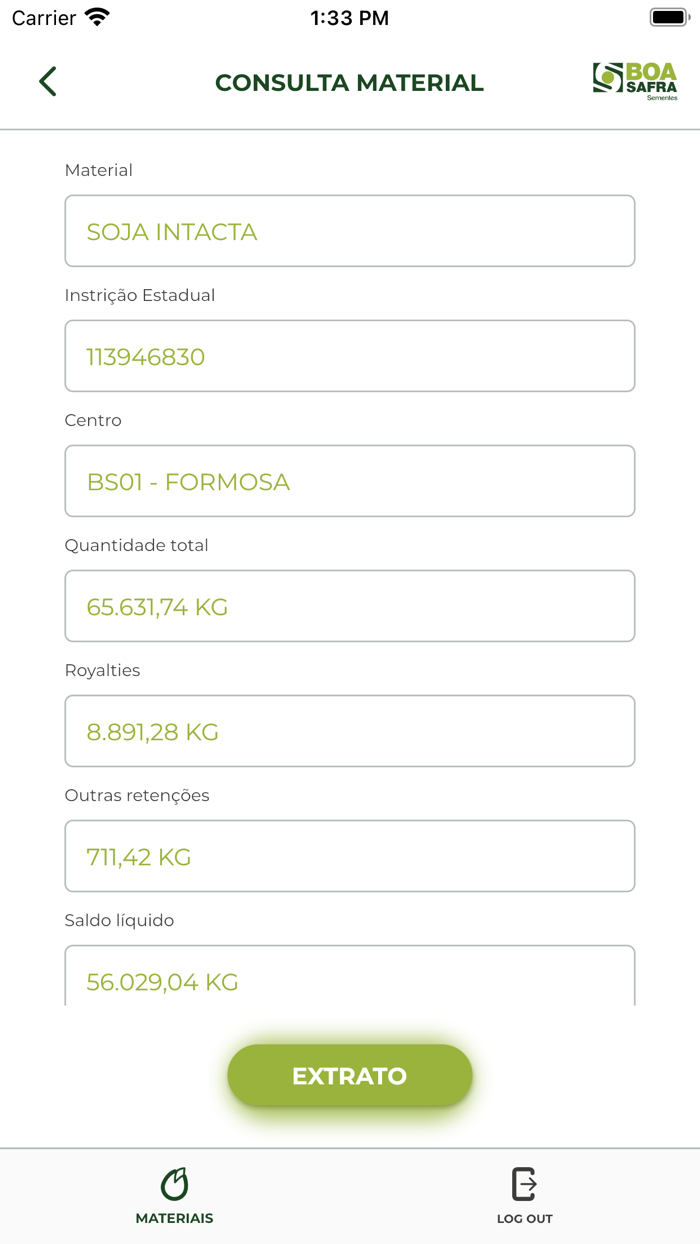Click the CONSULTA MATERIAL page title
Screen dimensions: 700x1244
pyautogui.click(x=349, y=83)
